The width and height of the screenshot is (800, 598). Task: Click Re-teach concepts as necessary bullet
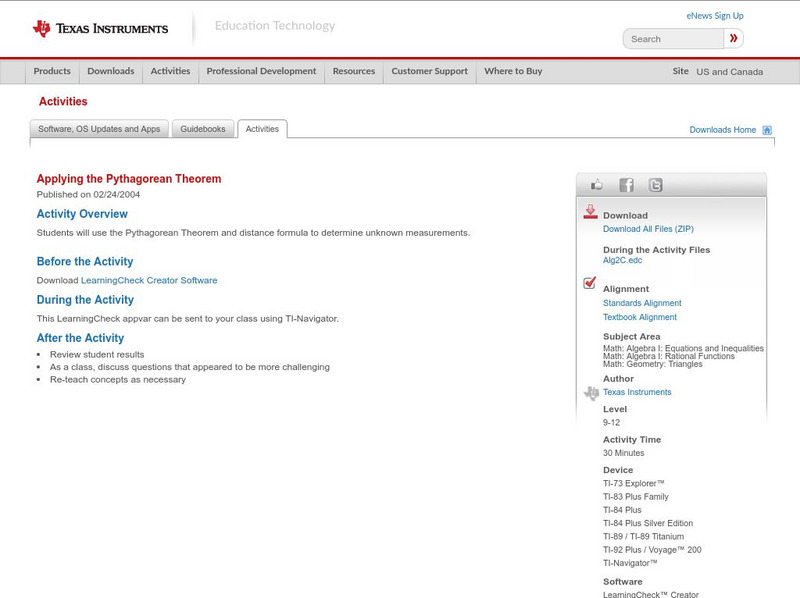[x=118, y=380]
